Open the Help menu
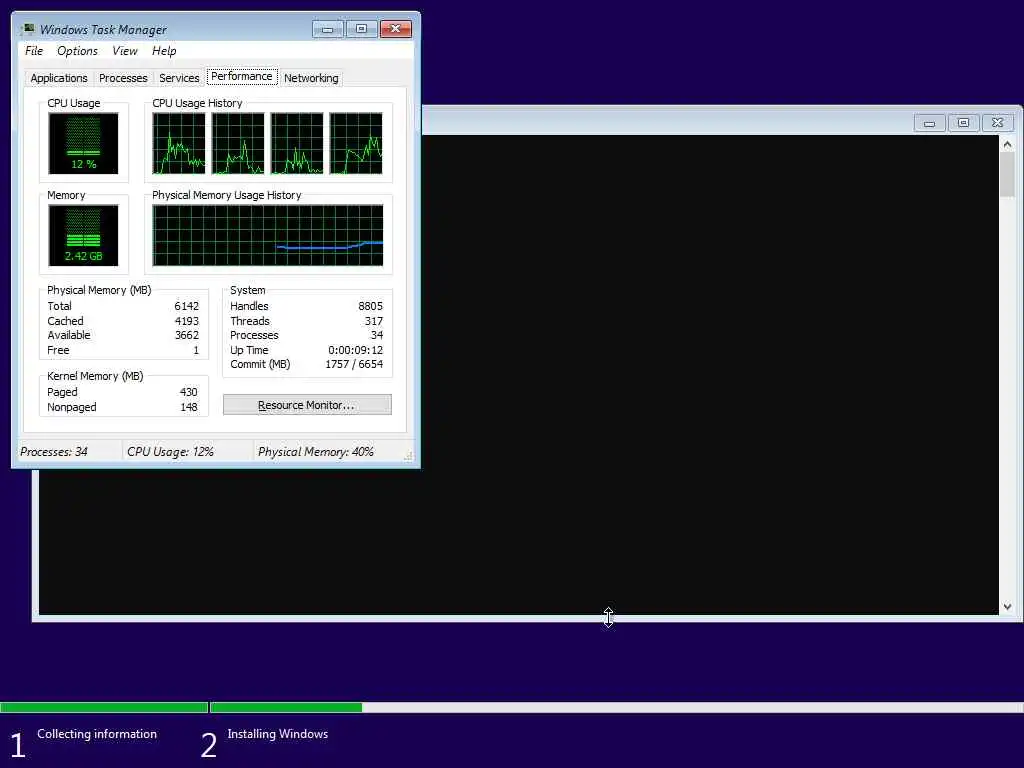This screenshot has height=768, width=1024. (x=164, y=51)
